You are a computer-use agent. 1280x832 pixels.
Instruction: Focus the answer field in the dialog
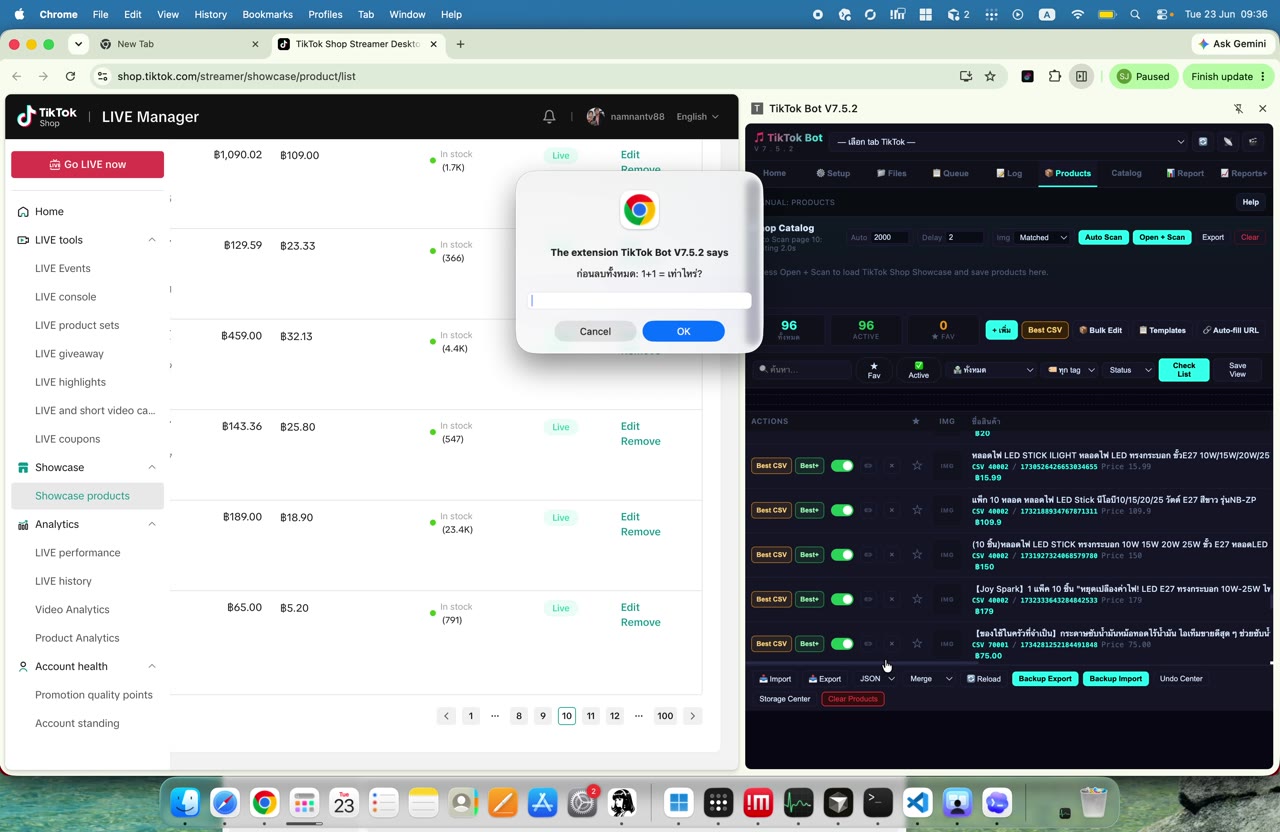pos(640,300)
